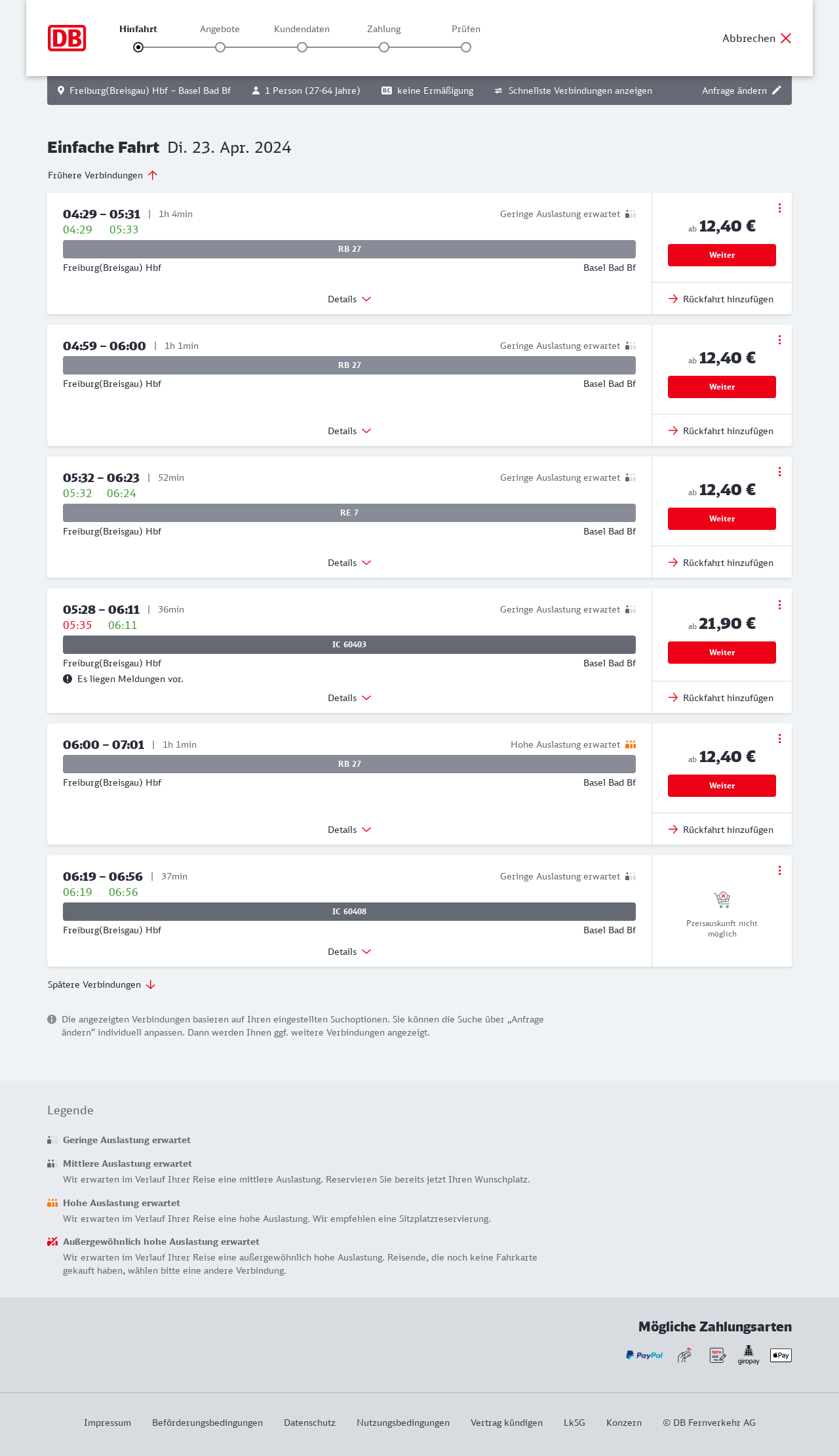Select the Zahlung step
Screen dimensions: 839x1456
tap(384, 47)
